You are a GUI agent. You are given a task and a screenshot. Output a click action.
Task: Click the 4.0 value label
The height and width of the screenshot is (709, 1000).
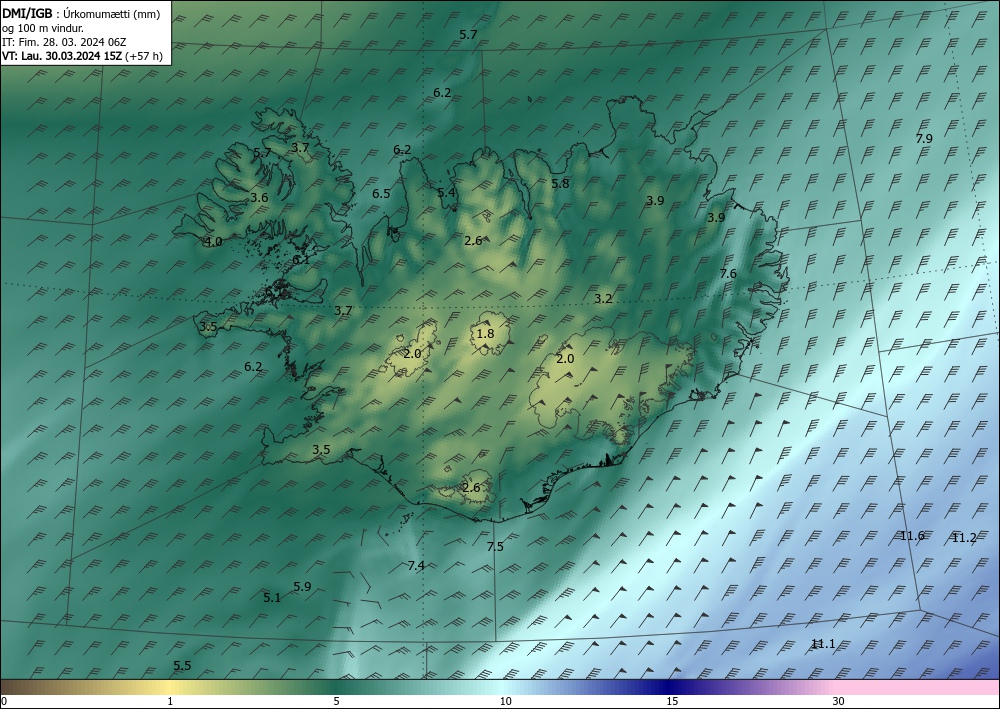[213, 242]
